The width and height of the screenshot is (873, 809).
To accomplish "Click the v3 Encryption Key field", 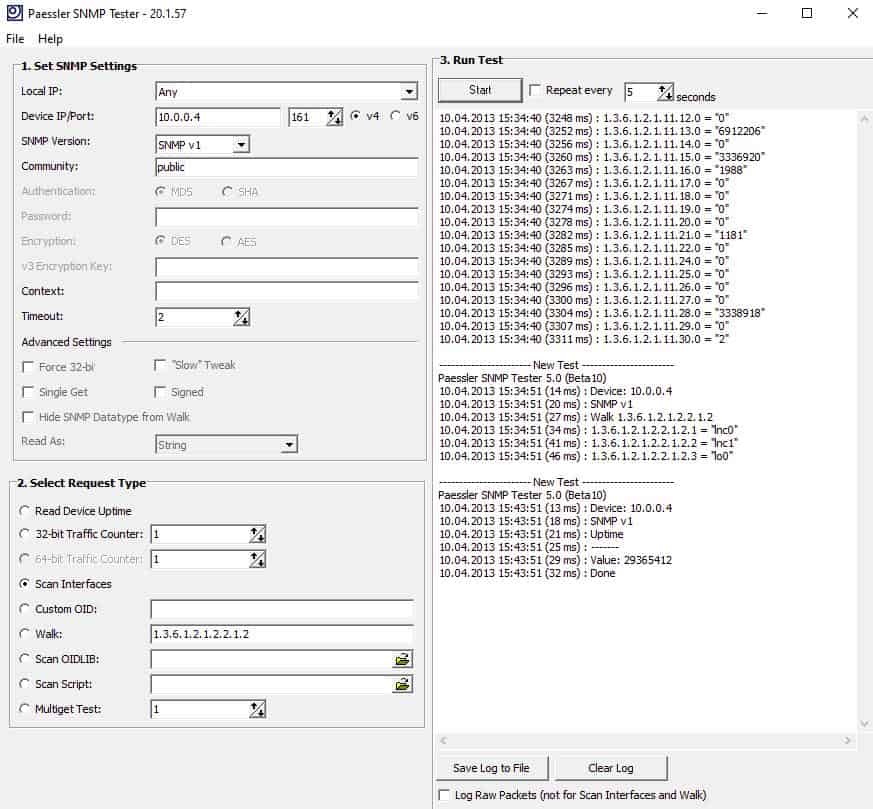I will point(287,267).
